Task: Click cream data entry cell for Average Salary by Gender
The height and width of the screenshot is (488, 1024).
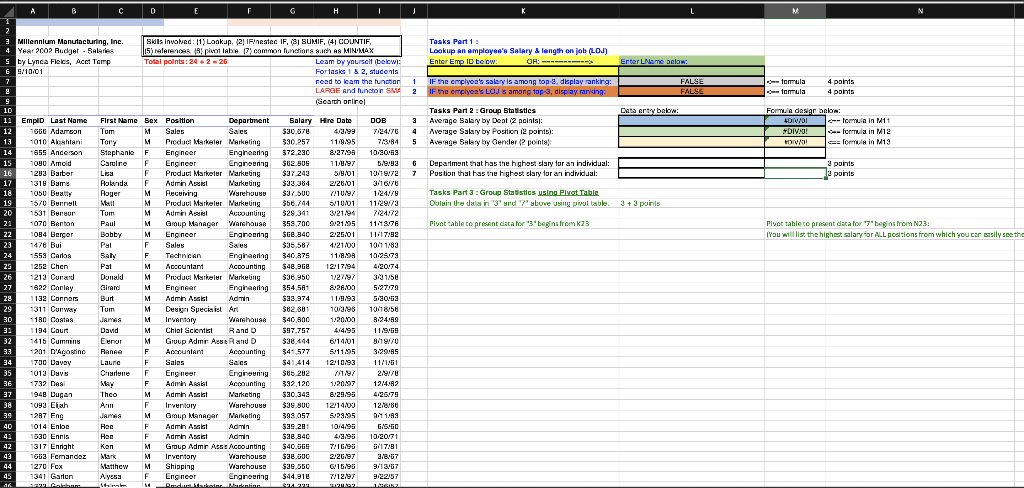Action: pyautogui.click(x=692, y=142)
